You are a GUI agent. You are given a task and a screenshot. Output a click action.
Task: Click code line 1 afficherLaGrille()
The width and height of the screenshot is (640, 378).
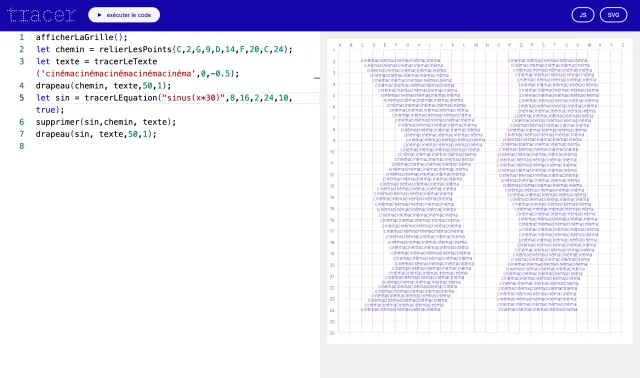82,37
